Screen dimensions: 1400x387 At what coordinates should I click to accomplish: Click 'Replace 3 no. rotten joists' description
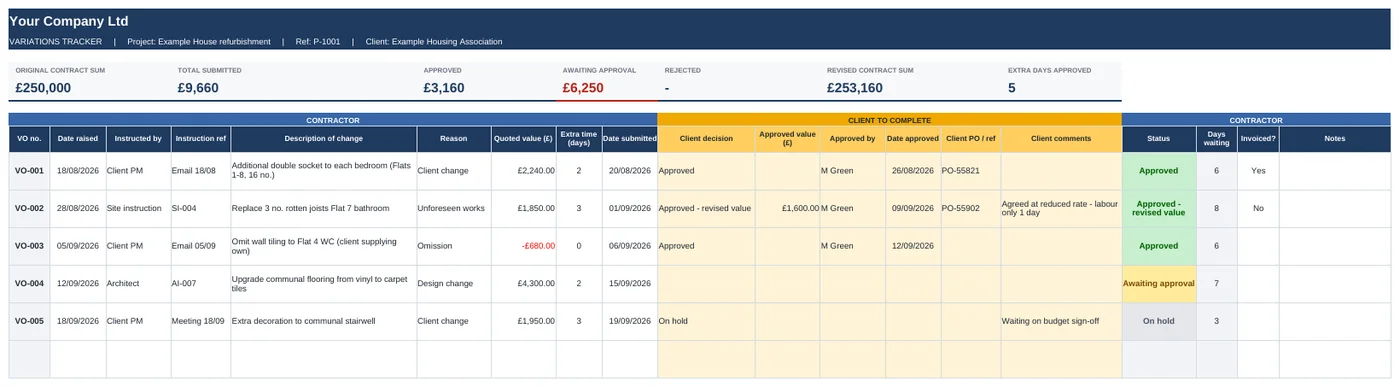point(323,209)
